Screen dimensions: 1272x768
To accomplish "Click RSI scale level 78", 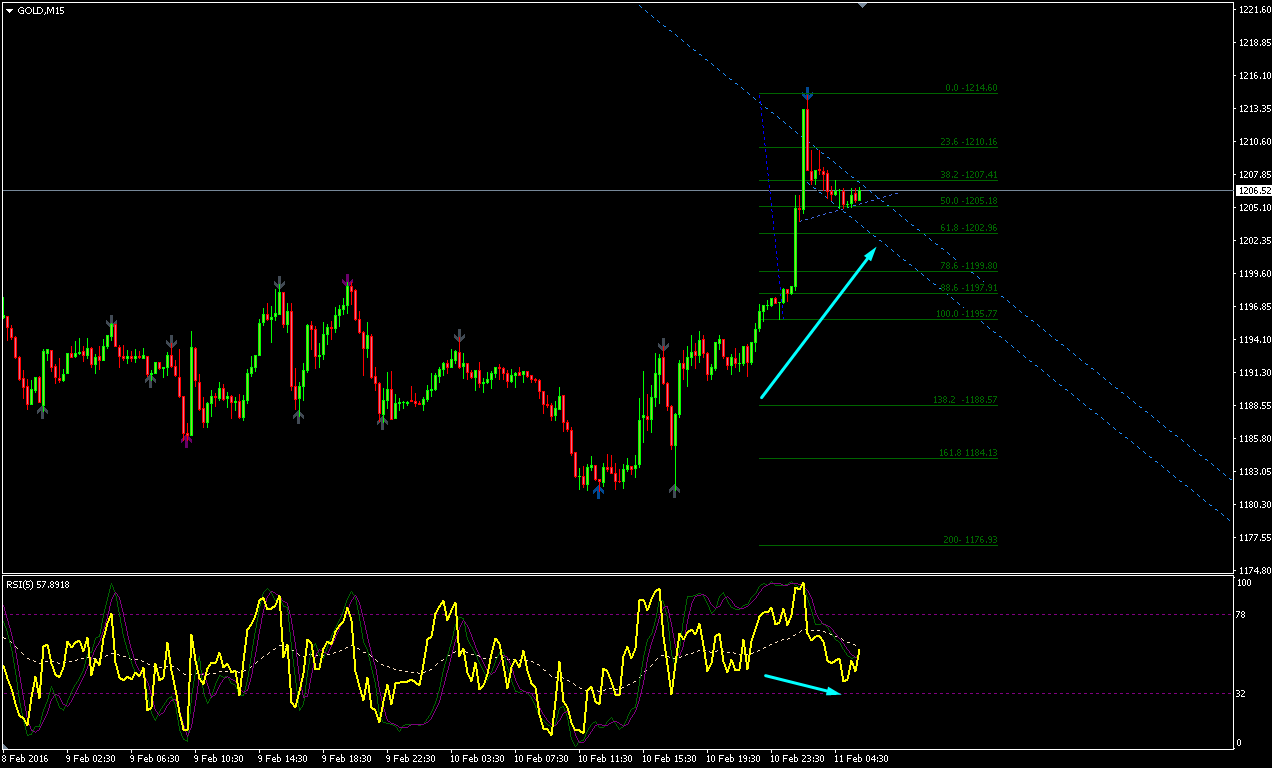I will pos(1242,614).
